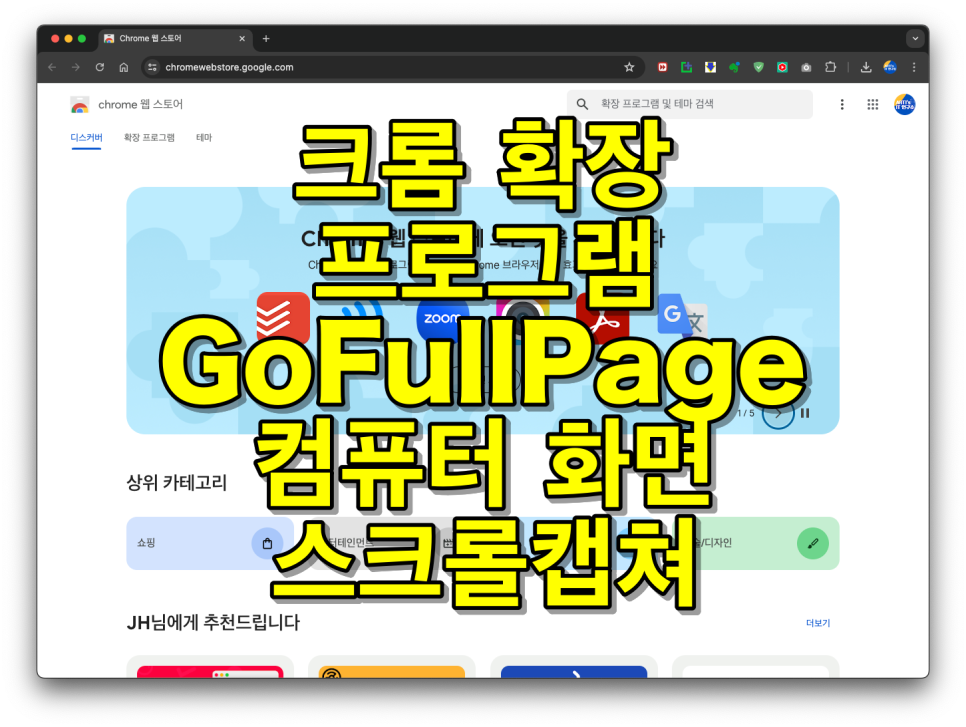The width and height of the screenshot is (966, 727).
Task: Open the browser Downloads tray icon
Action: coord(866,67)
